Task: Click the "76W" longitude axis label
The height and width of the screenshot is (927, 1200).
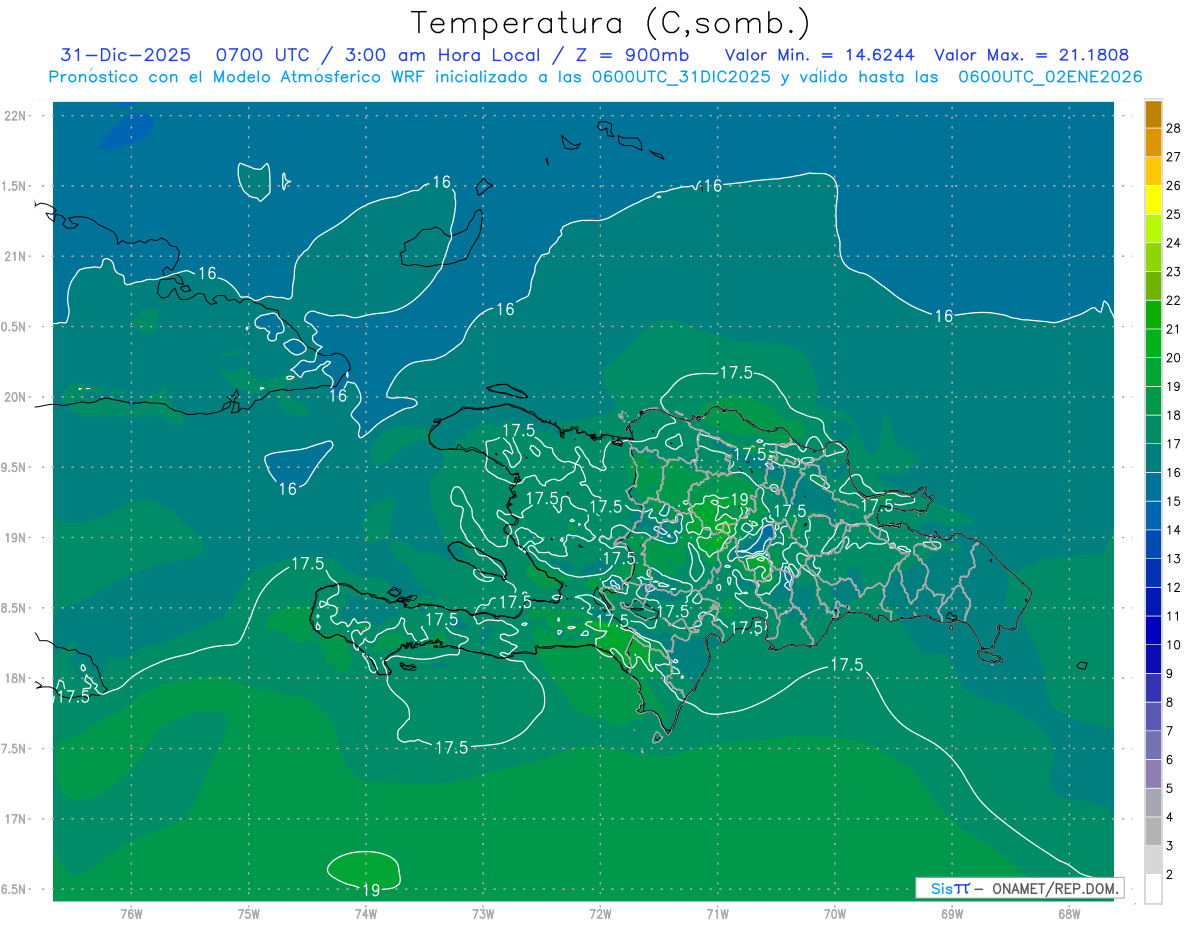Action: click(x=131, y=914)
